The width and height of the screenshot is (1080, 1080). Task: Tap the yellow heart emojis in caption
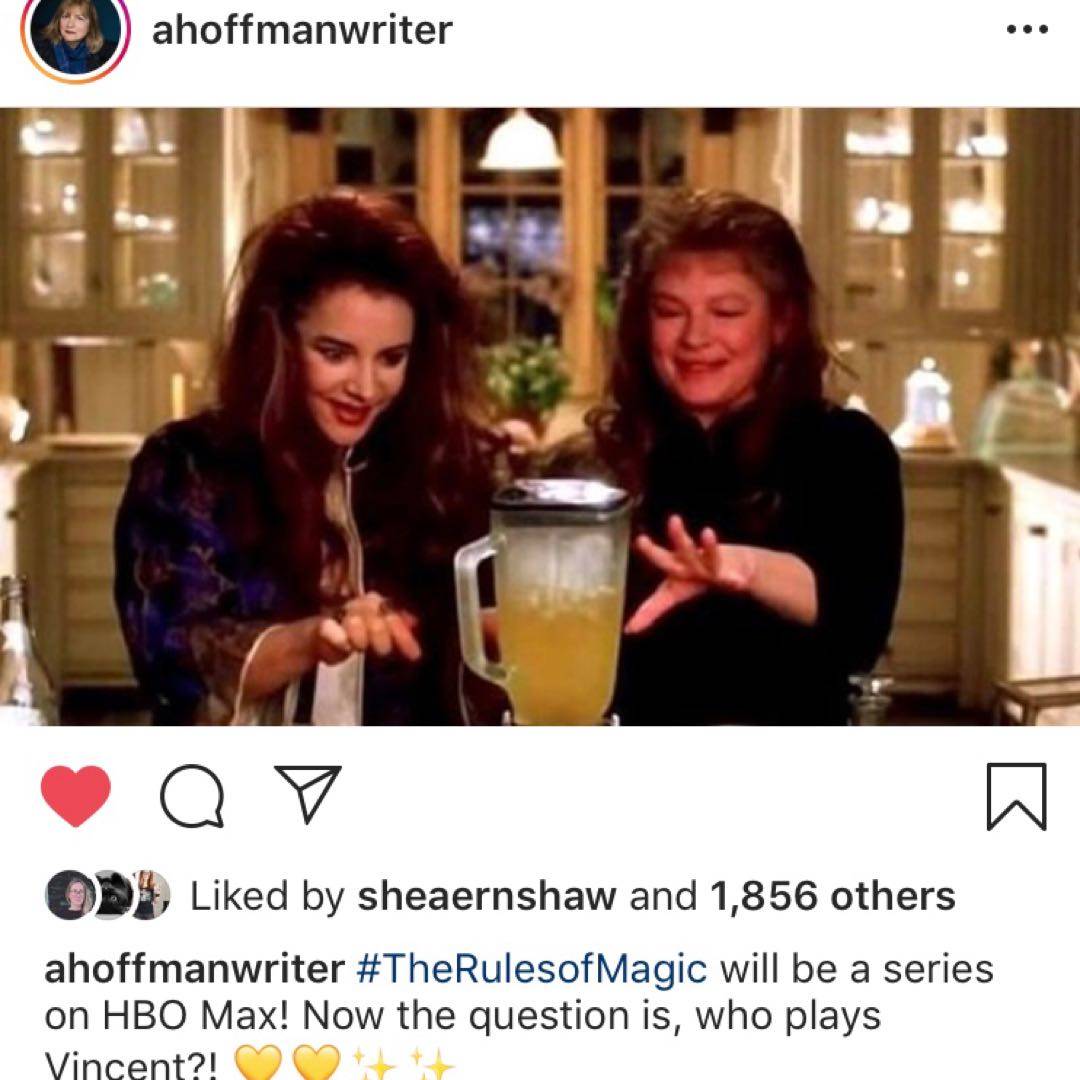pos(288,1061)
